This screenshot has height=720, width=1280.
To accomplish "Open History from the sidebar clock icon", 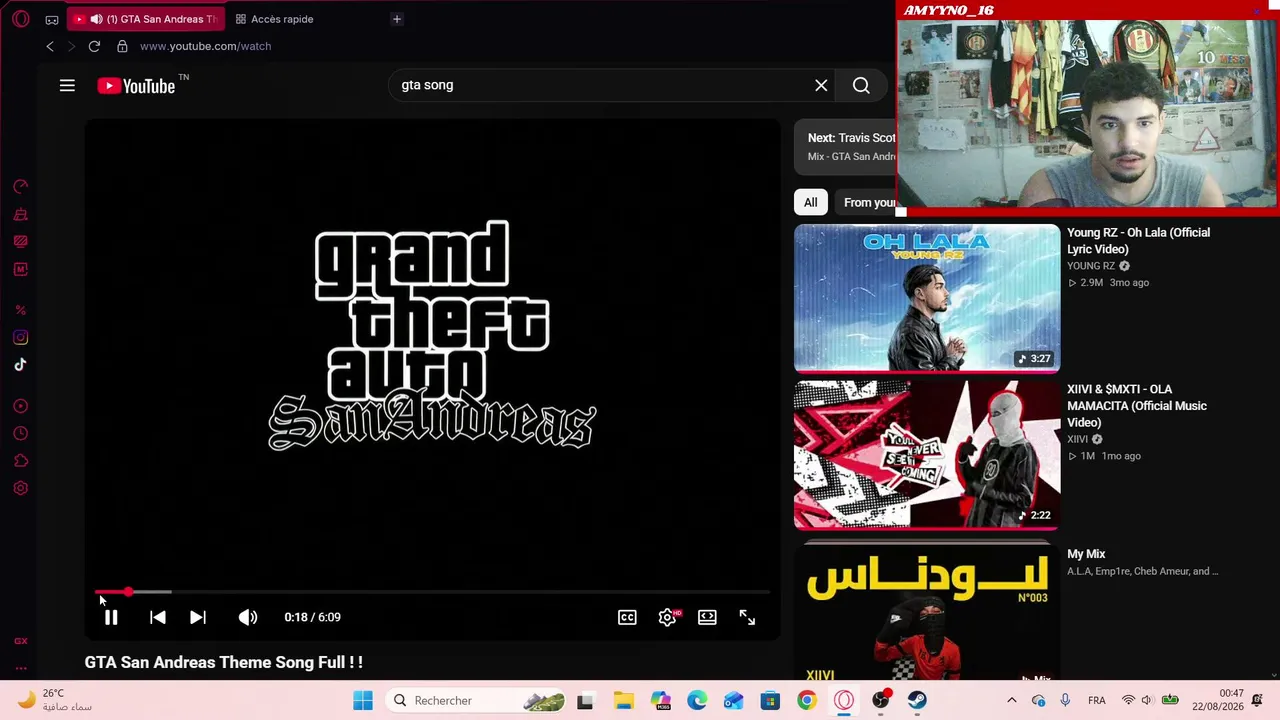I will coord(20,434).
